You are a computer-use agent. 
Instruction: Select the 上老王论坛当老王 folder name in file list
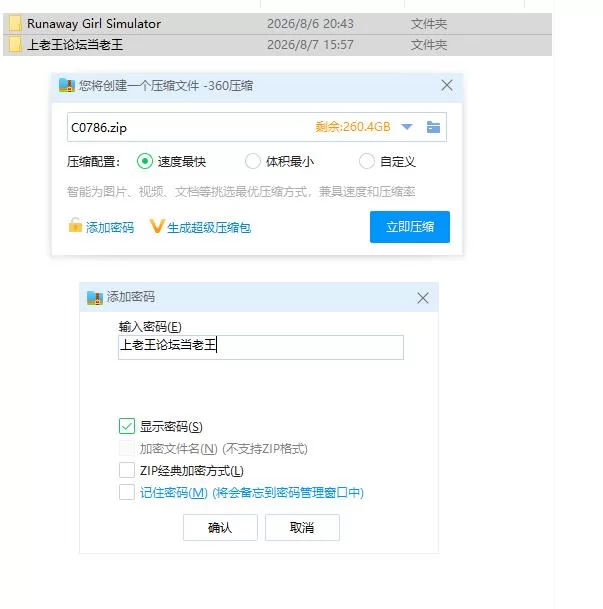point(75,45)
